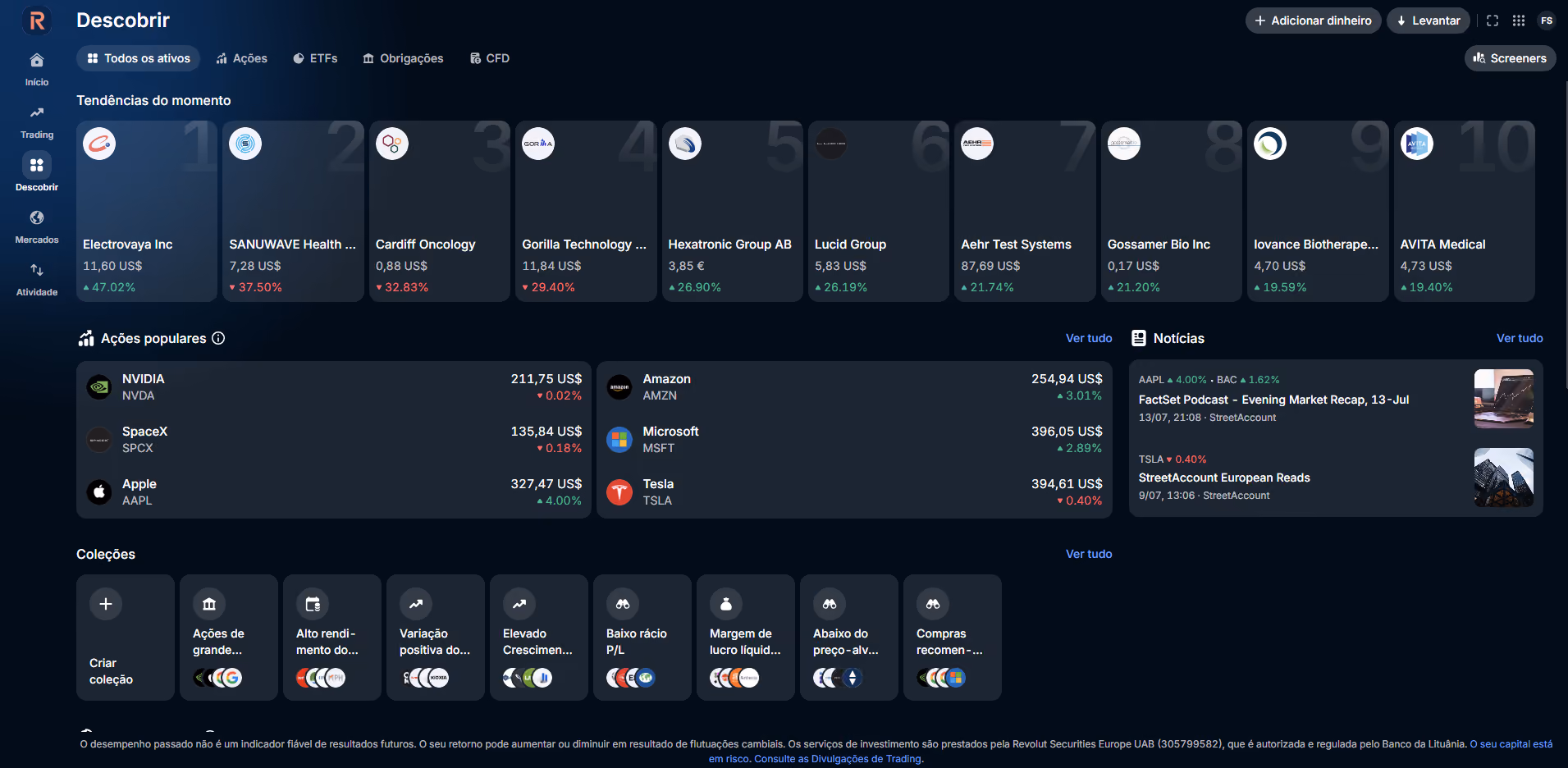
Task: Open the Mercados globe icon
Action: 37,218
